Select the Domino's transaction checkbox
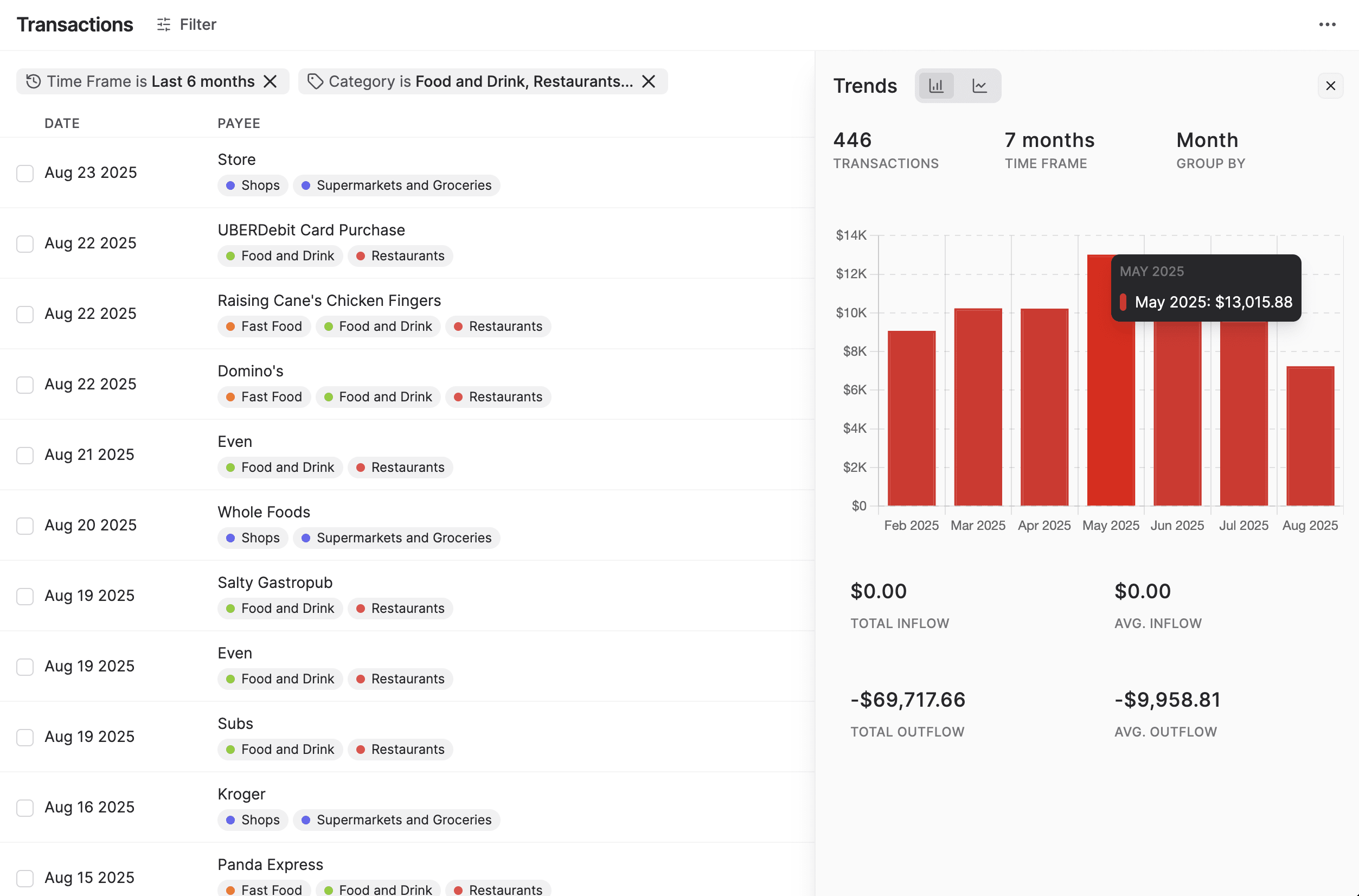 (x=25, y=385)
